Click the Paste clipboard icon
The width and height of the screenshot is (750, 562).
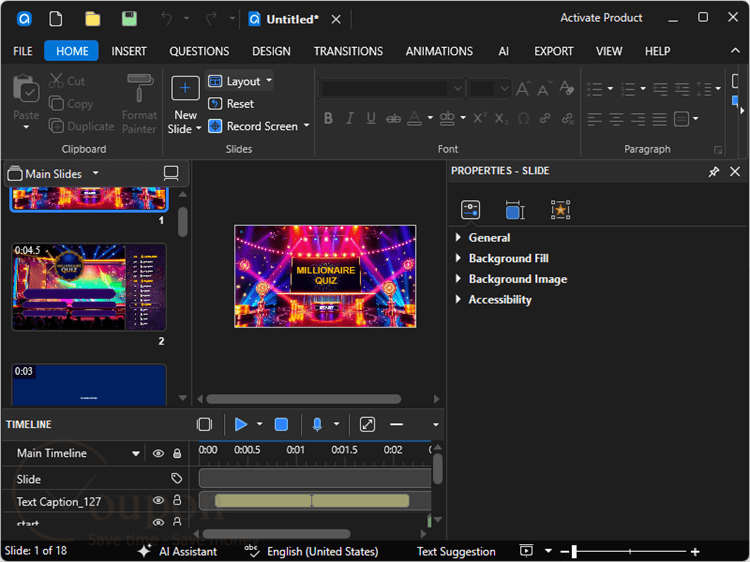point(25,89)
